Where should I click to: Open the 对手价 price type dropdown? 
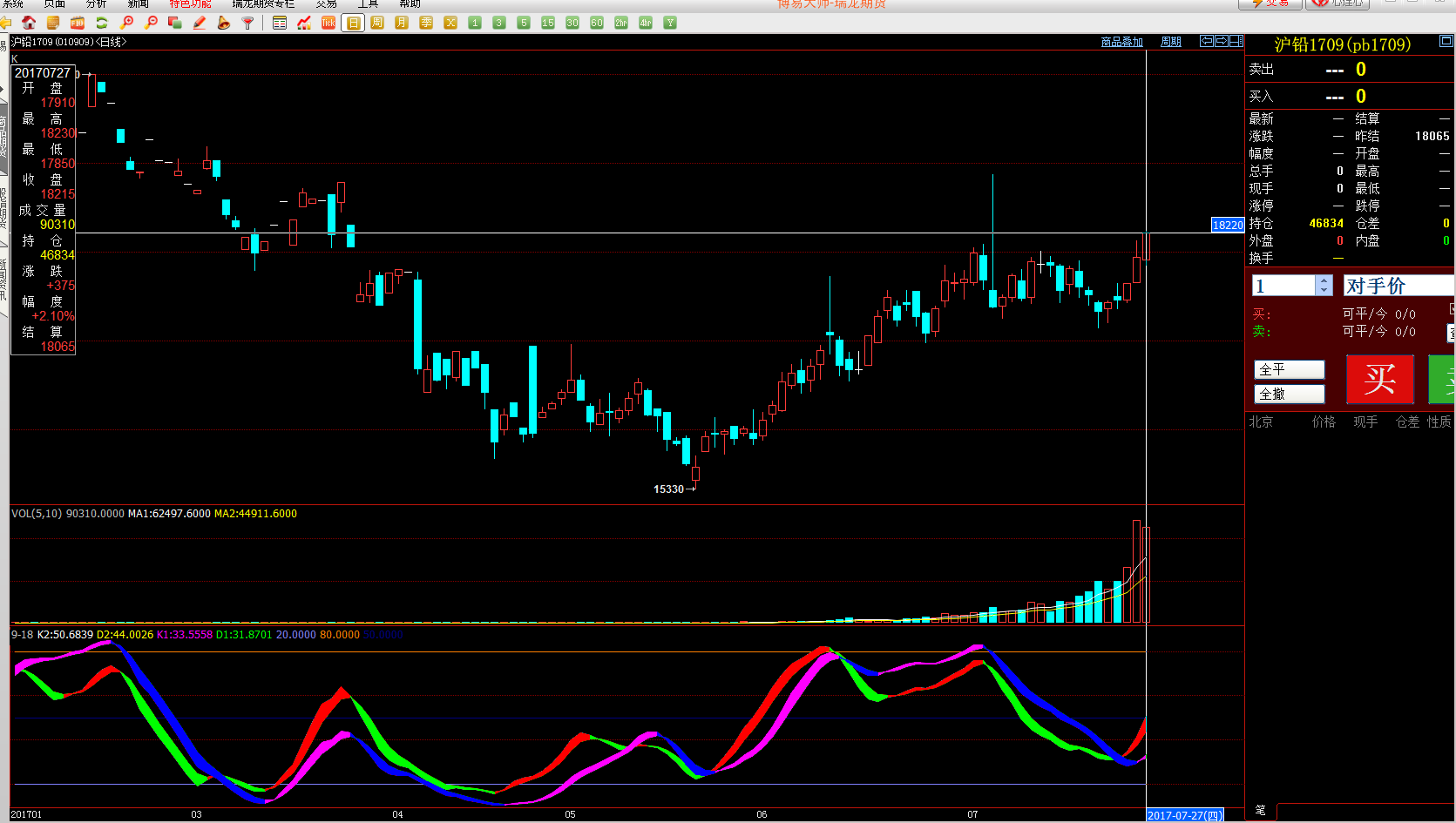[x=1397, y=286]
